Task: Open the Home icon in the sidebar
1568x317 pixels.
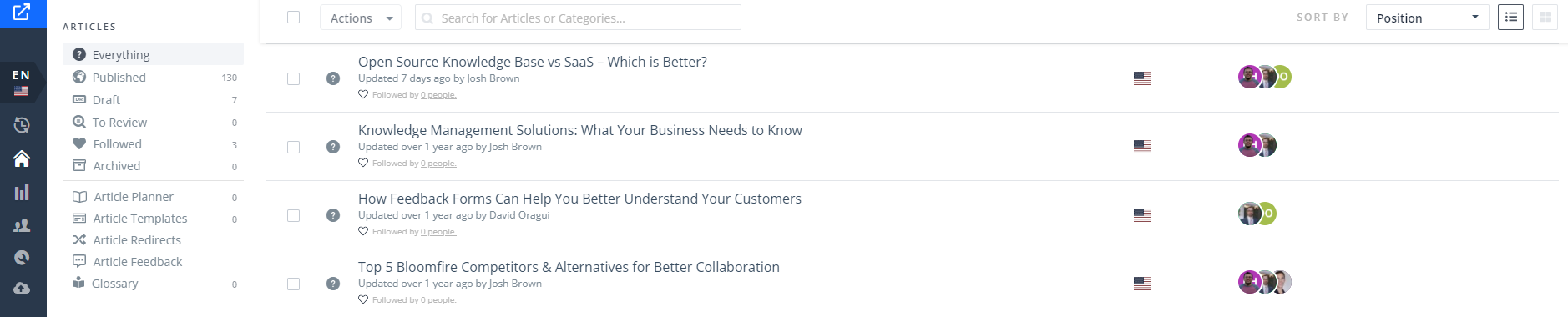Action: tap(22, 158)
